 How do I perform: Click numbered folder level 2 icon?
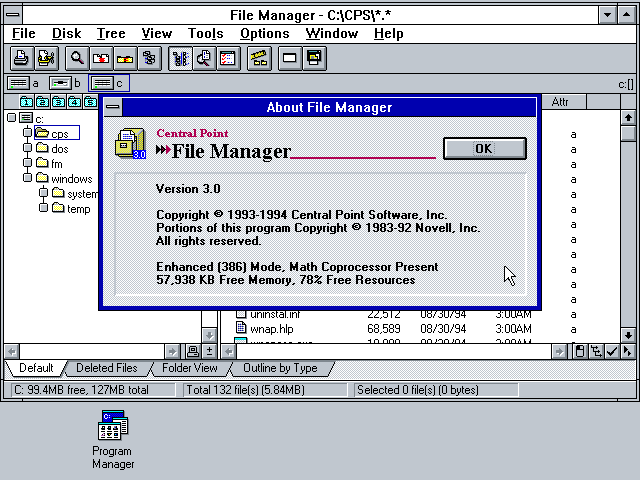42,102
